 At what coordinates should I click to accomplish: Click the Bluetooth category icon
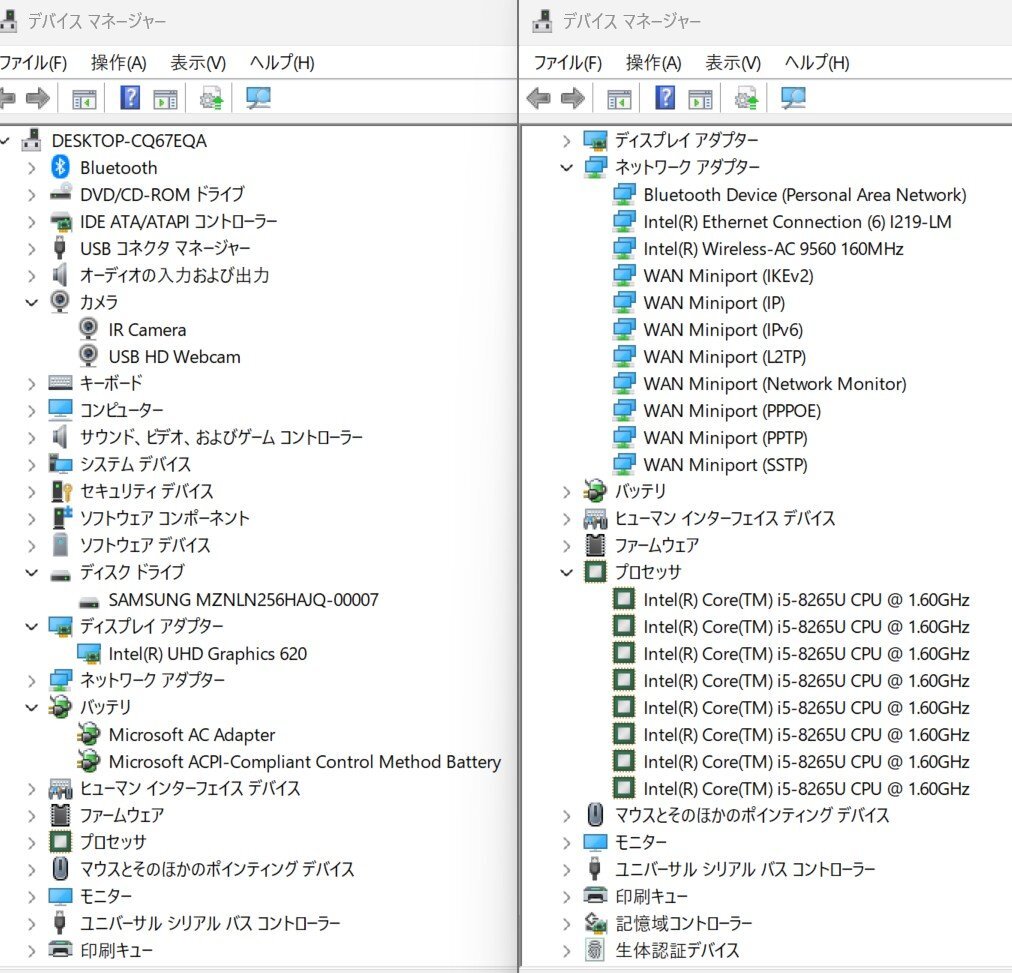pos(61,167)
